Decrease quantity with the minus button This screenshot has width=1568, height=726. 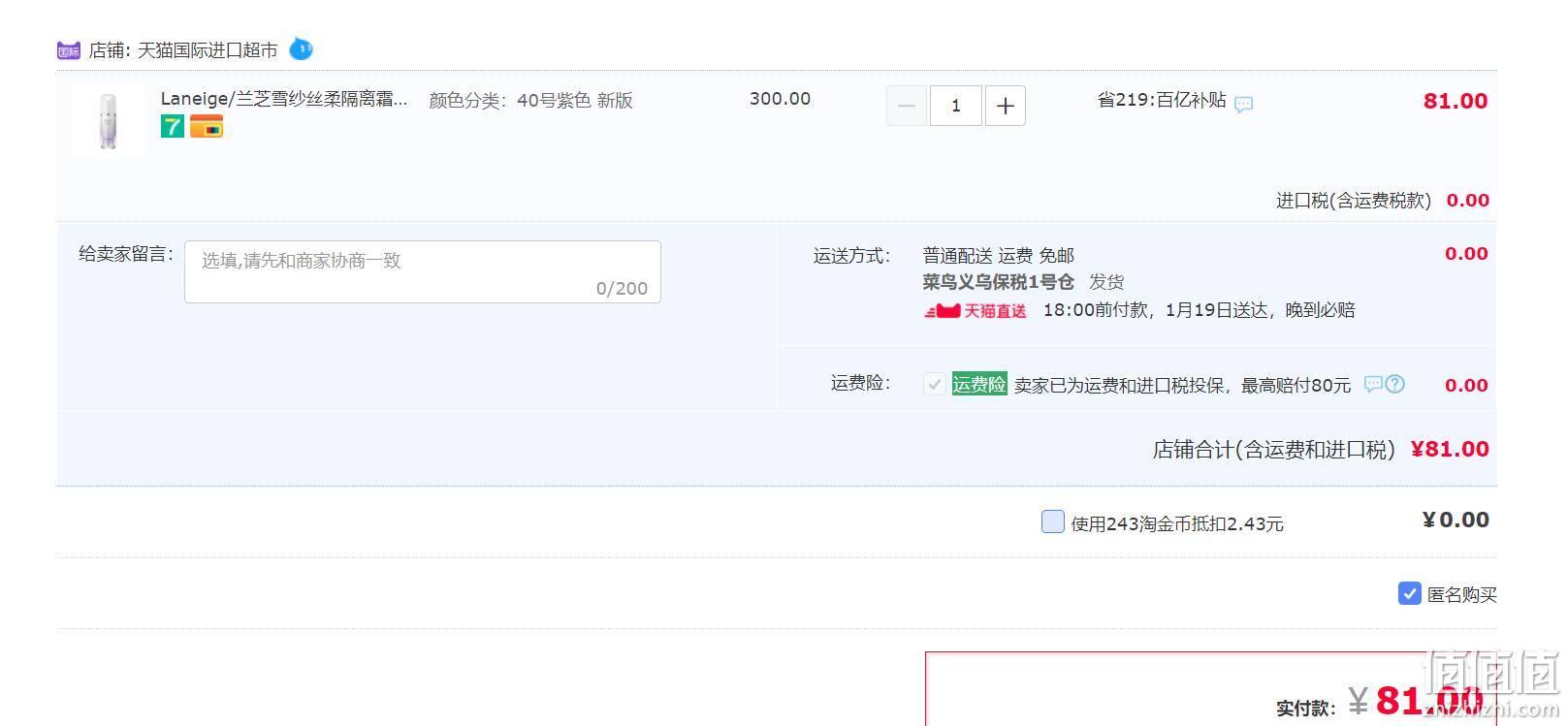pyautogui.click(x=907, y=106)
